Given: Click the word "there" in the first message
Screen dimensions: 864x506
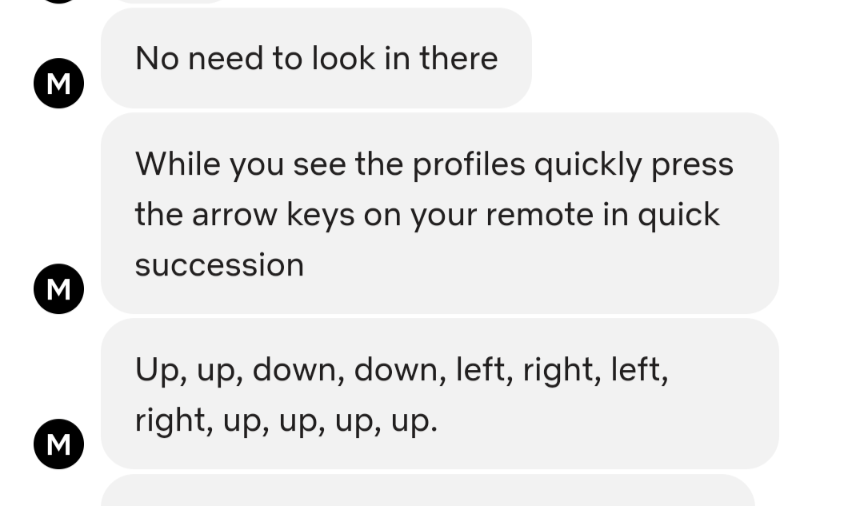Looking at the screenshot, I should pyautogui.click(x=458, y=58).
